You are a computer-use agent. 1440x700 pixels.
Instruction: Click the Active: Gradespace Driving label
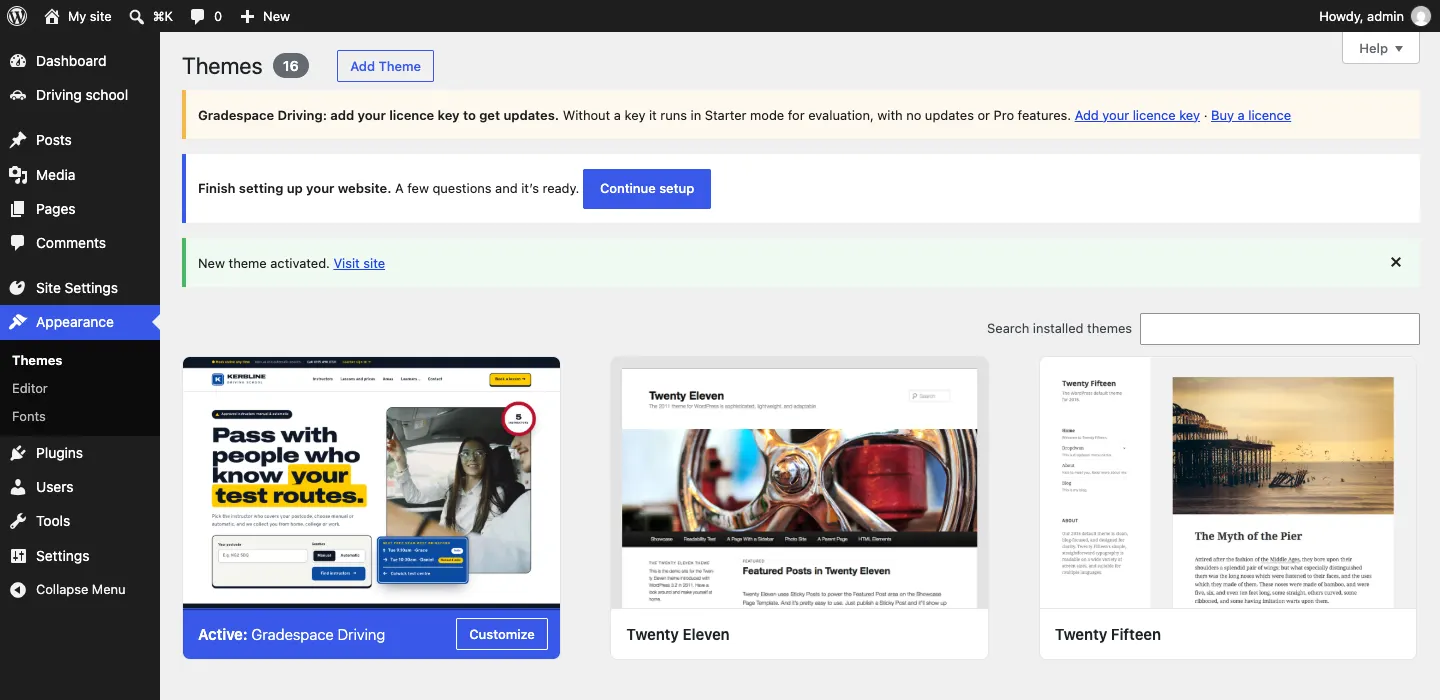coord(291,634)
